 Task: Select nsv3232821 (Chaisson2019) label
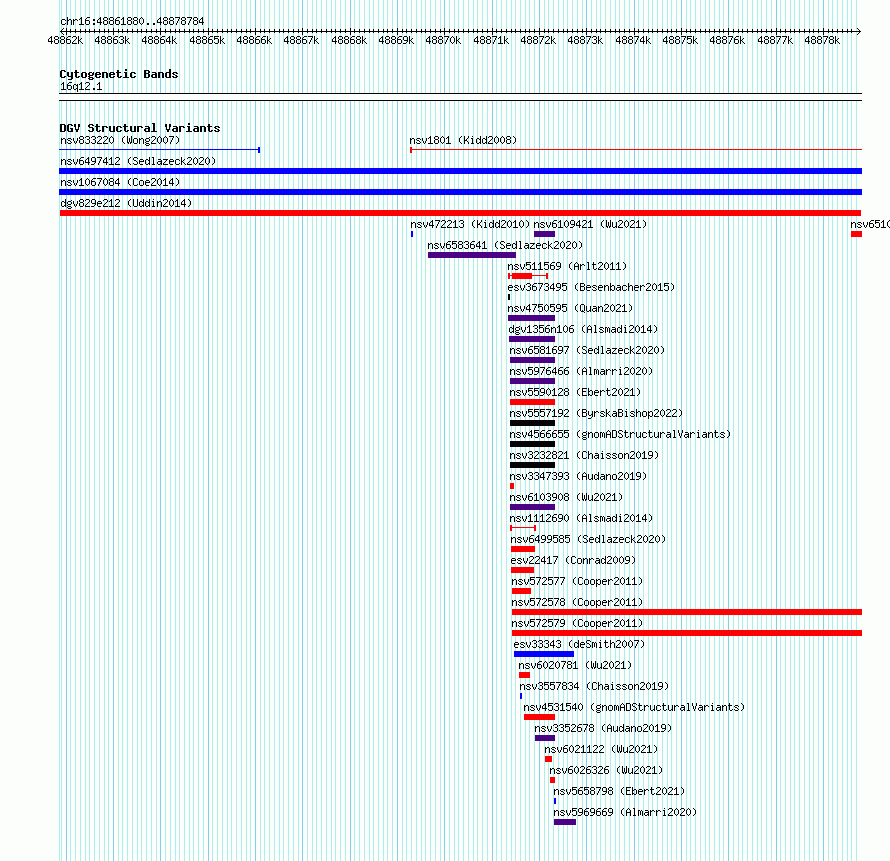(x=584, y=455)
